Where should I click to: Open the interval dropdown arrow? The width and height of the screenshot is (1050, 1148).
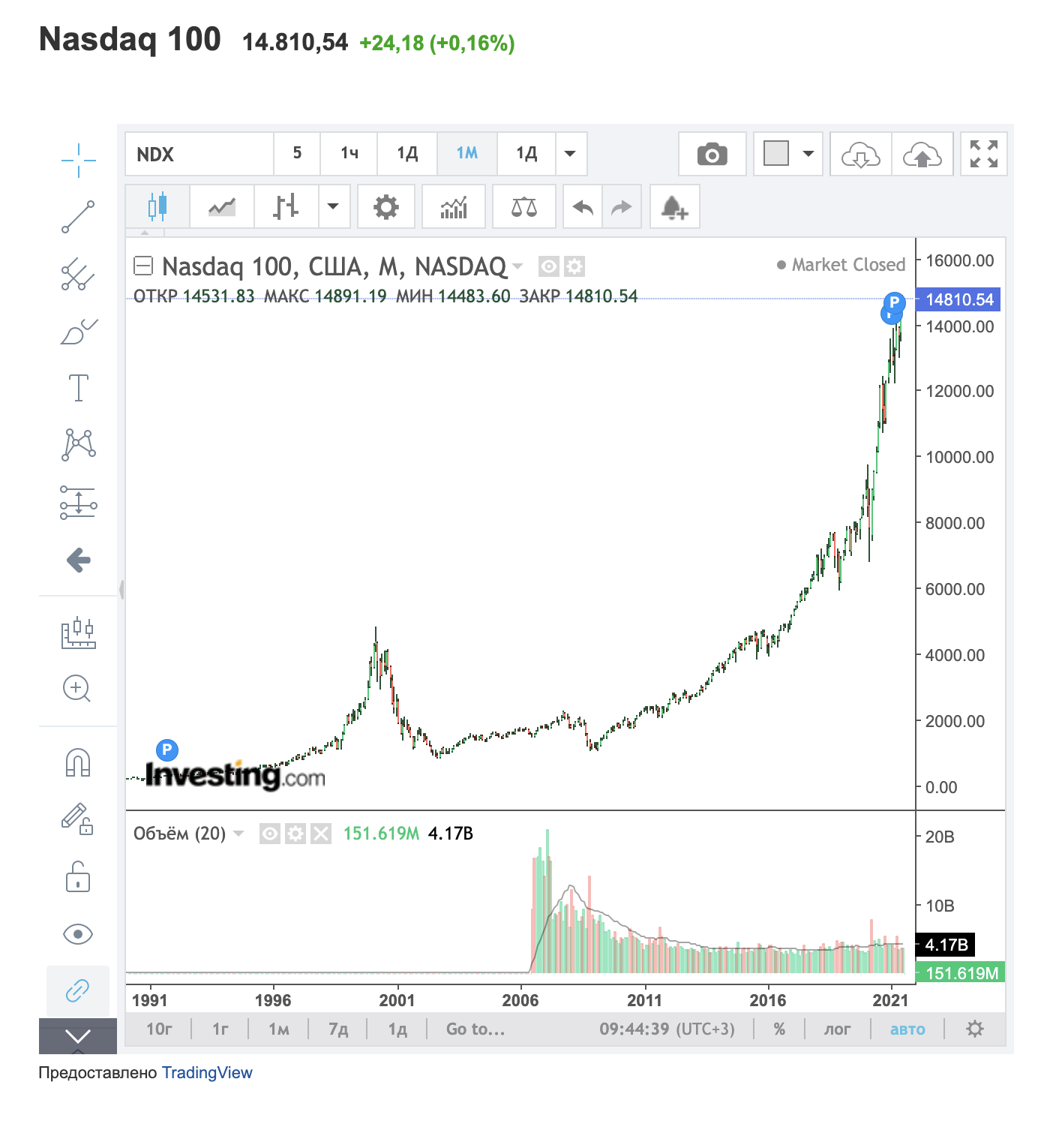pos(571,154)
